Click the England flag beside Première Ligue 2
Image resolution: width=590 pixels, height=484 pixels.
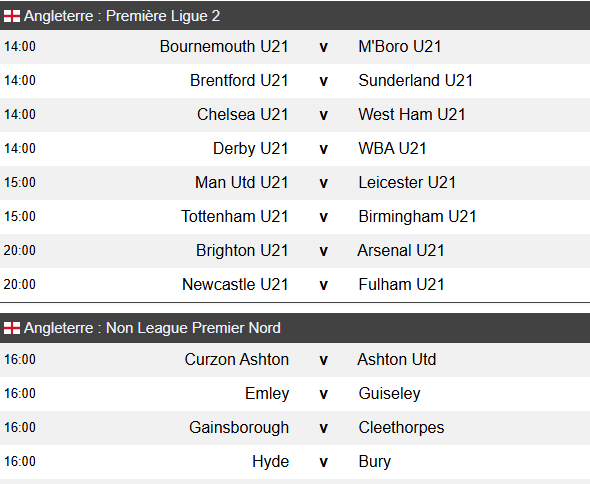[12, 16]
